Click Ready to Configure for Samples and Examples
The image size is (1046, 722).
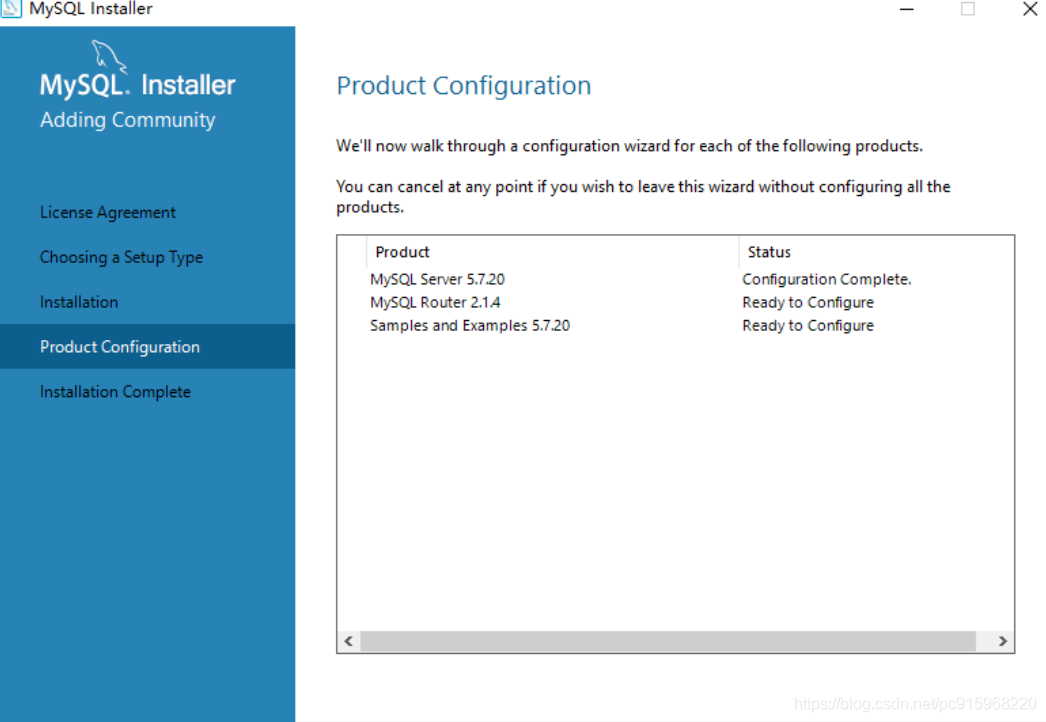point(808,326)
